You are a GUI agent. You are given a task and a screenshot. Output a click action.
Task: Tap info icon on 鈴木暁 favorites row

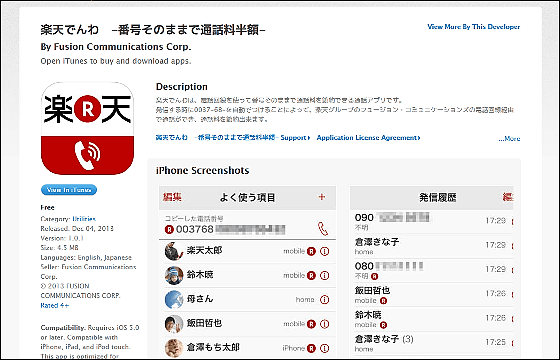pos(324,275)
